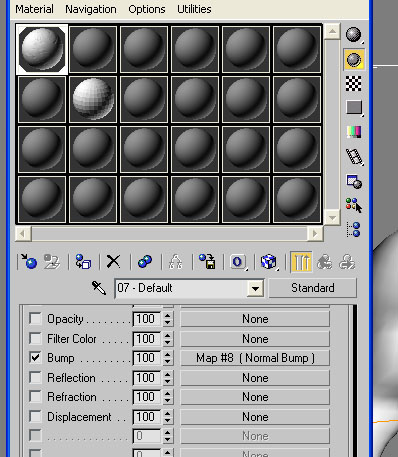Open Map #8 Normal Bump button
This screenshot has width=398, height=457.
coord(255,358)
